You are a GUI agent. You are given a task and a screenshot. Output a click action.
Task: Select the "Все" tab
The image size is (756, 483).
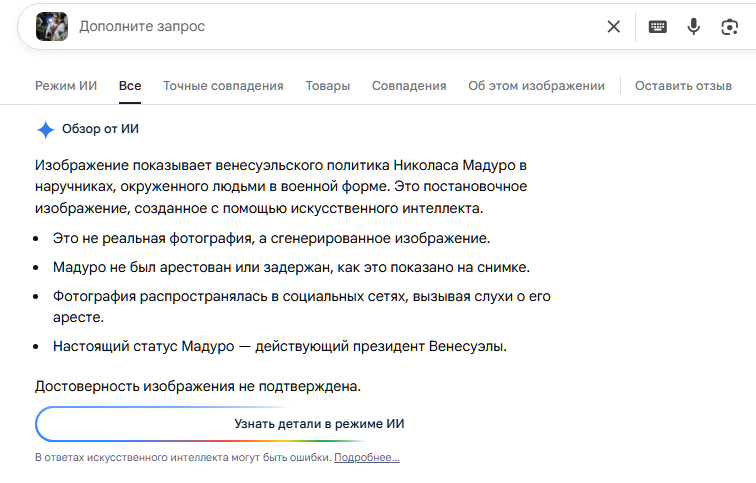click(130, 86)
